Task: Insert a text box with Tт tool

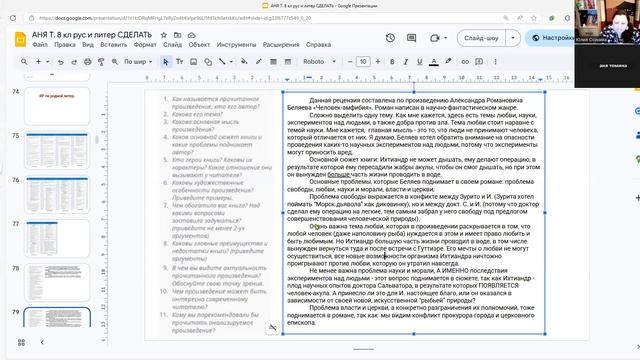Action: point(180,62)
